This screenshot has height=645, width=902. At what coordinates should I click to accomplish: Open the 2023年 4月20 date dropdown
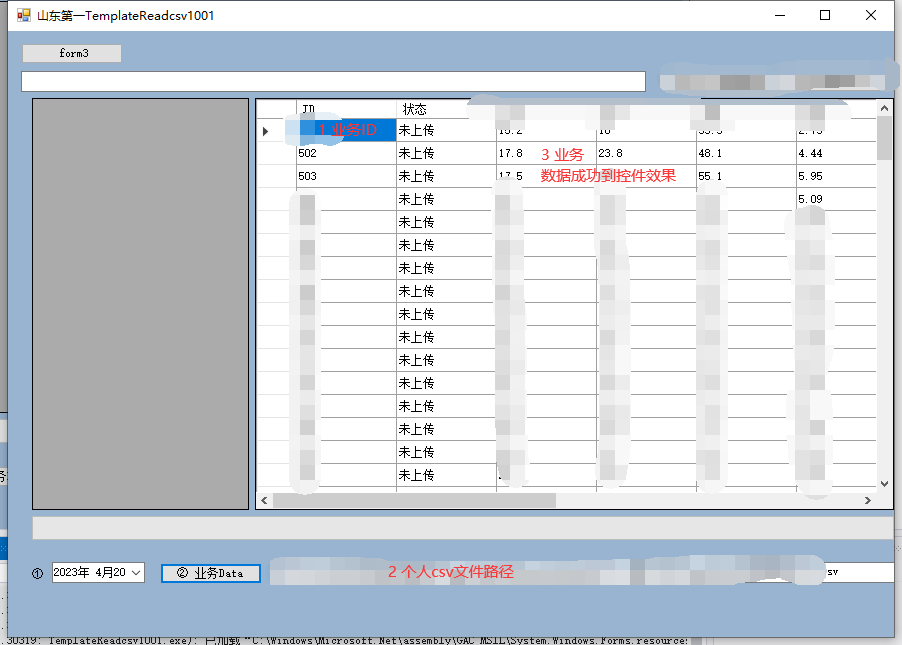point(138,572)
